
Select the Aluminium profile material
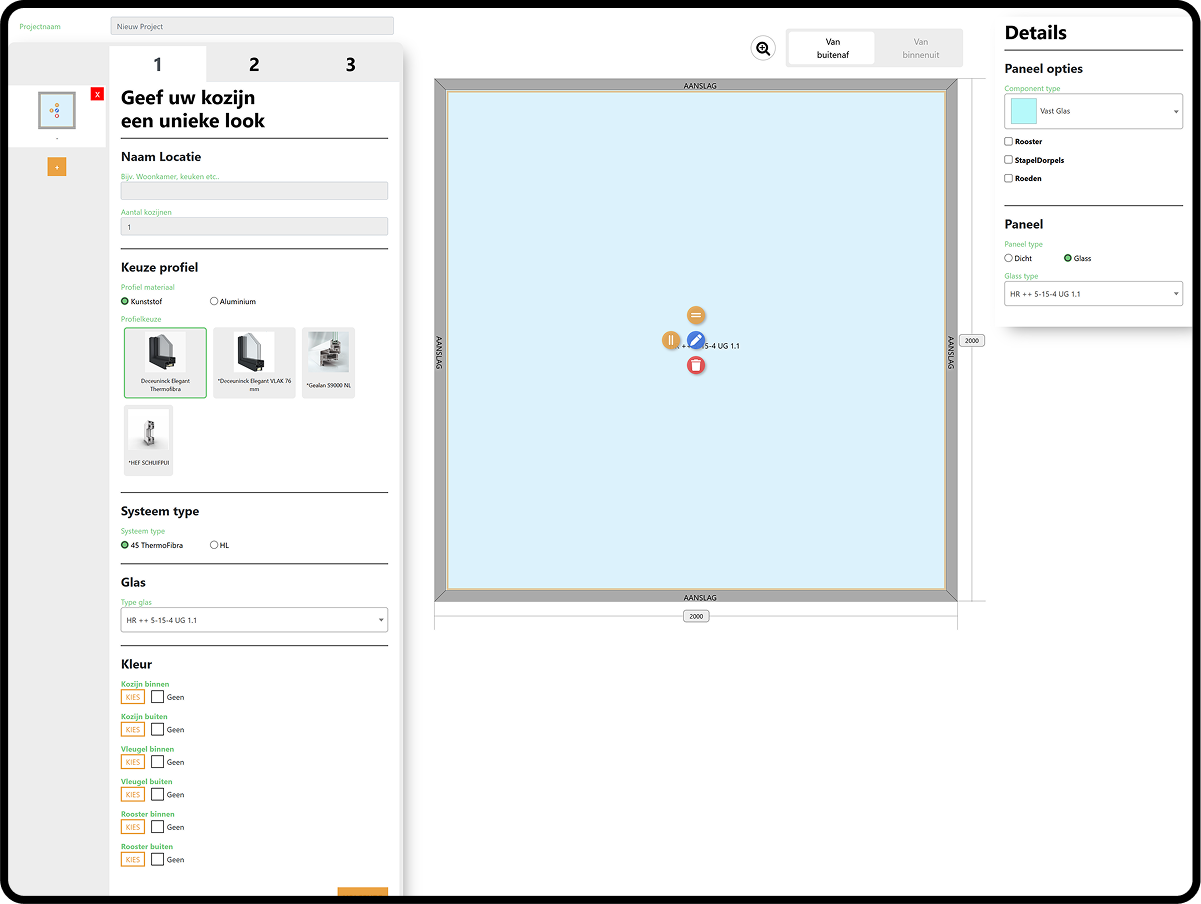click(214, 301)
